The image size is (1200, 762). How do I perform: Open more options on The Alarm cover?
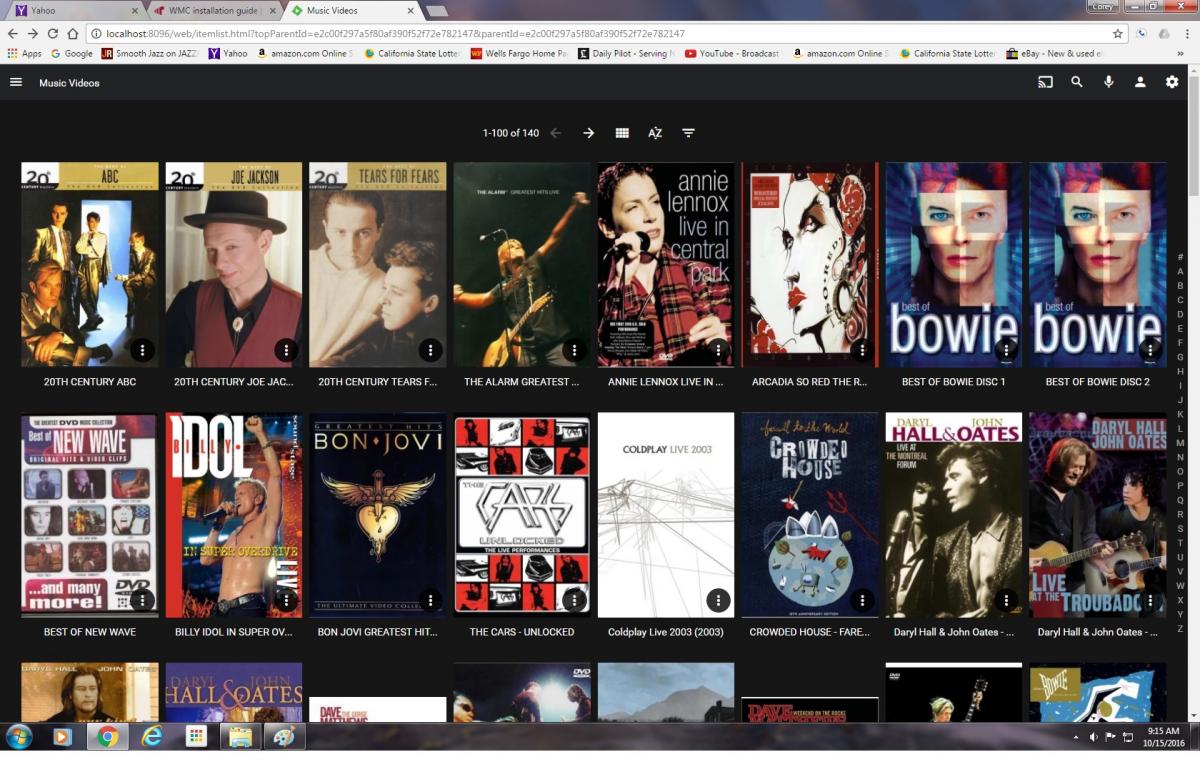click(574, 350)
